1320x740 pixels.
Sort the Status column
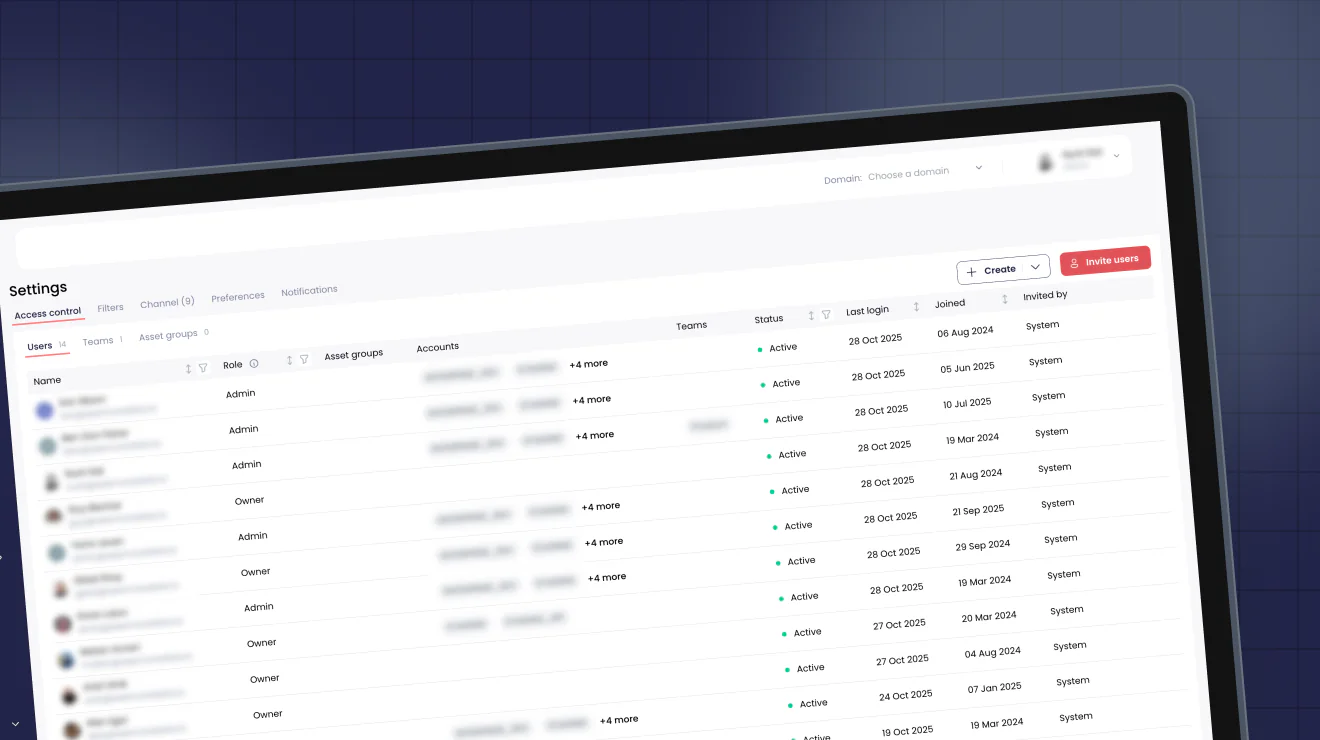812,317
